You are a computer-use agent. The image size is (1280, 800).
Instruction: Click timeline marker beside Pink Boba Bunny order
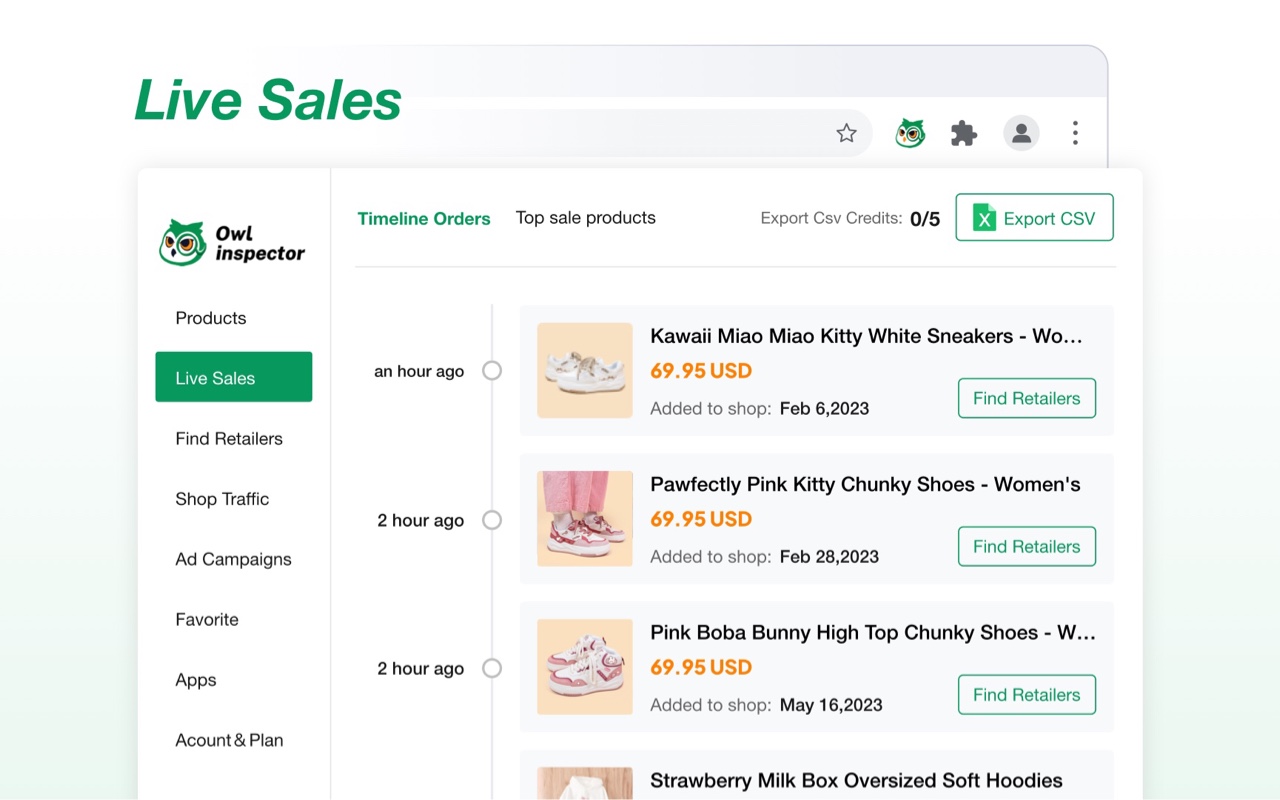point(492,668)
